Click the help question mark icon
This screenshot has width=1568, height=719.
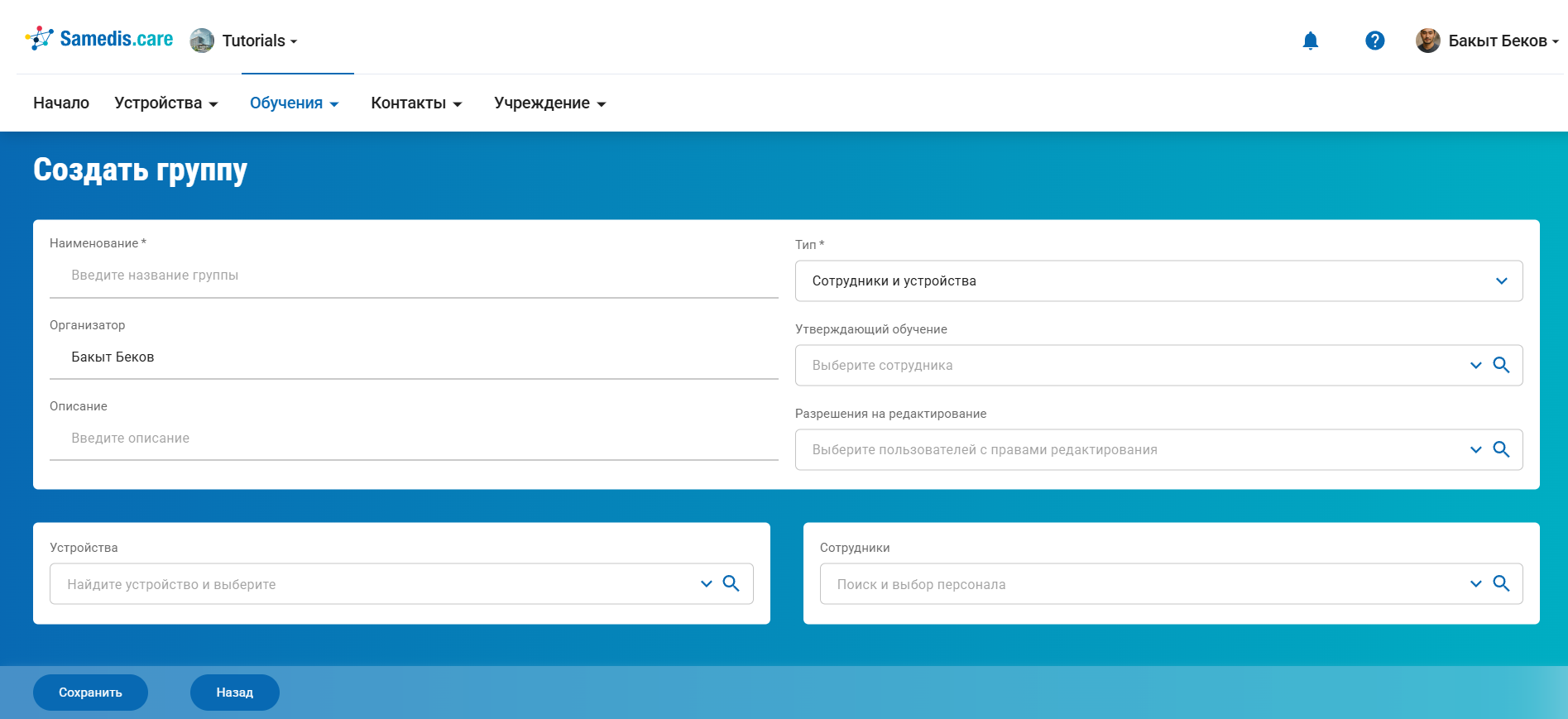point(1374,41)
